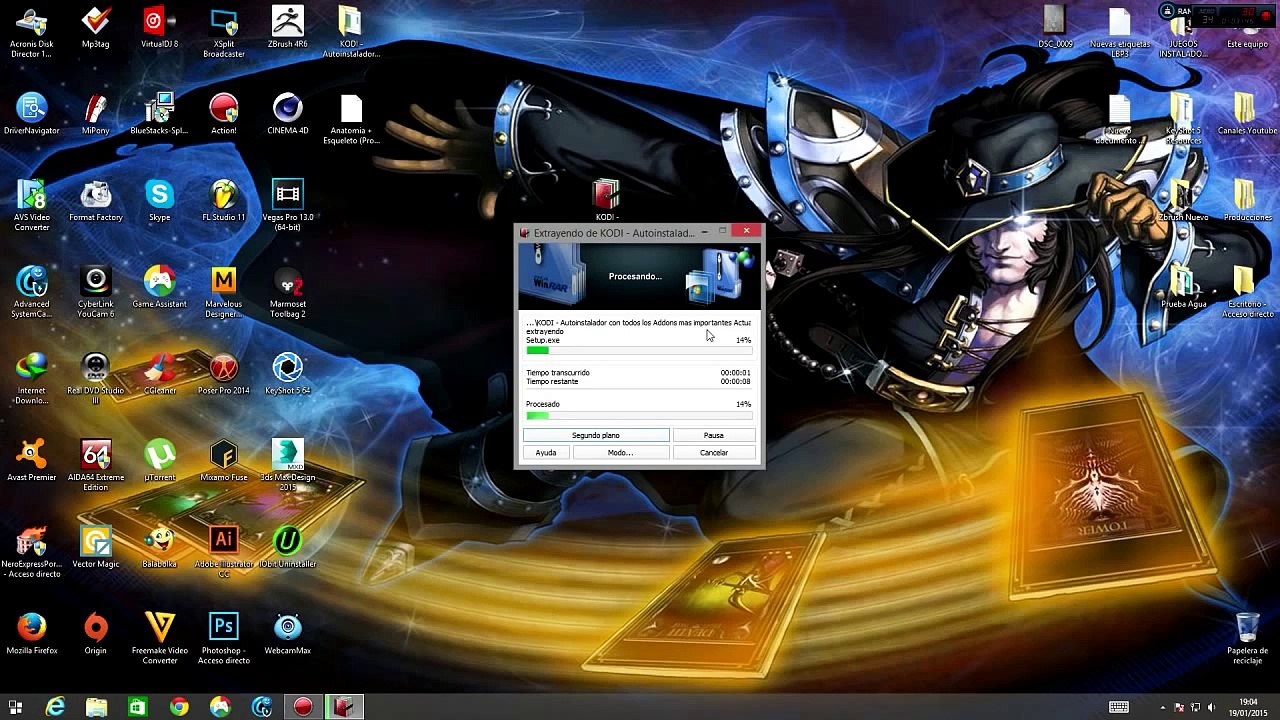Open the Papelera de reciclaje icon

1247,639
